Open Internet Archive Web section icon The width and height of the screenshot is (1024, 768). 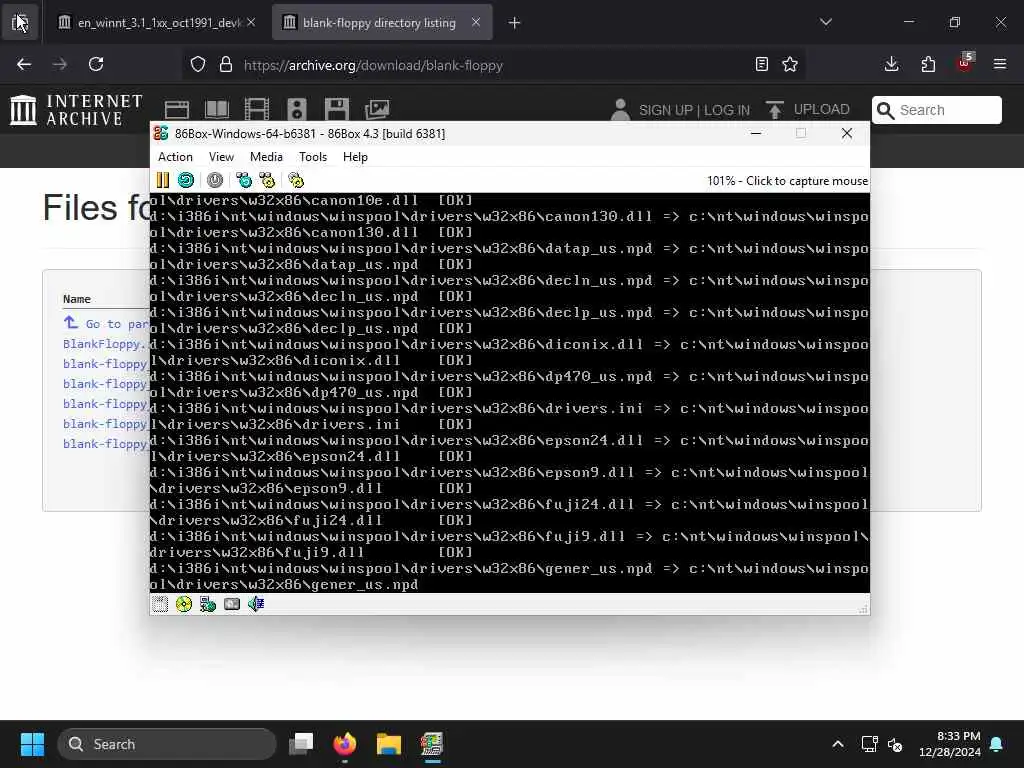pyautogui.click(x=176, y=110)
